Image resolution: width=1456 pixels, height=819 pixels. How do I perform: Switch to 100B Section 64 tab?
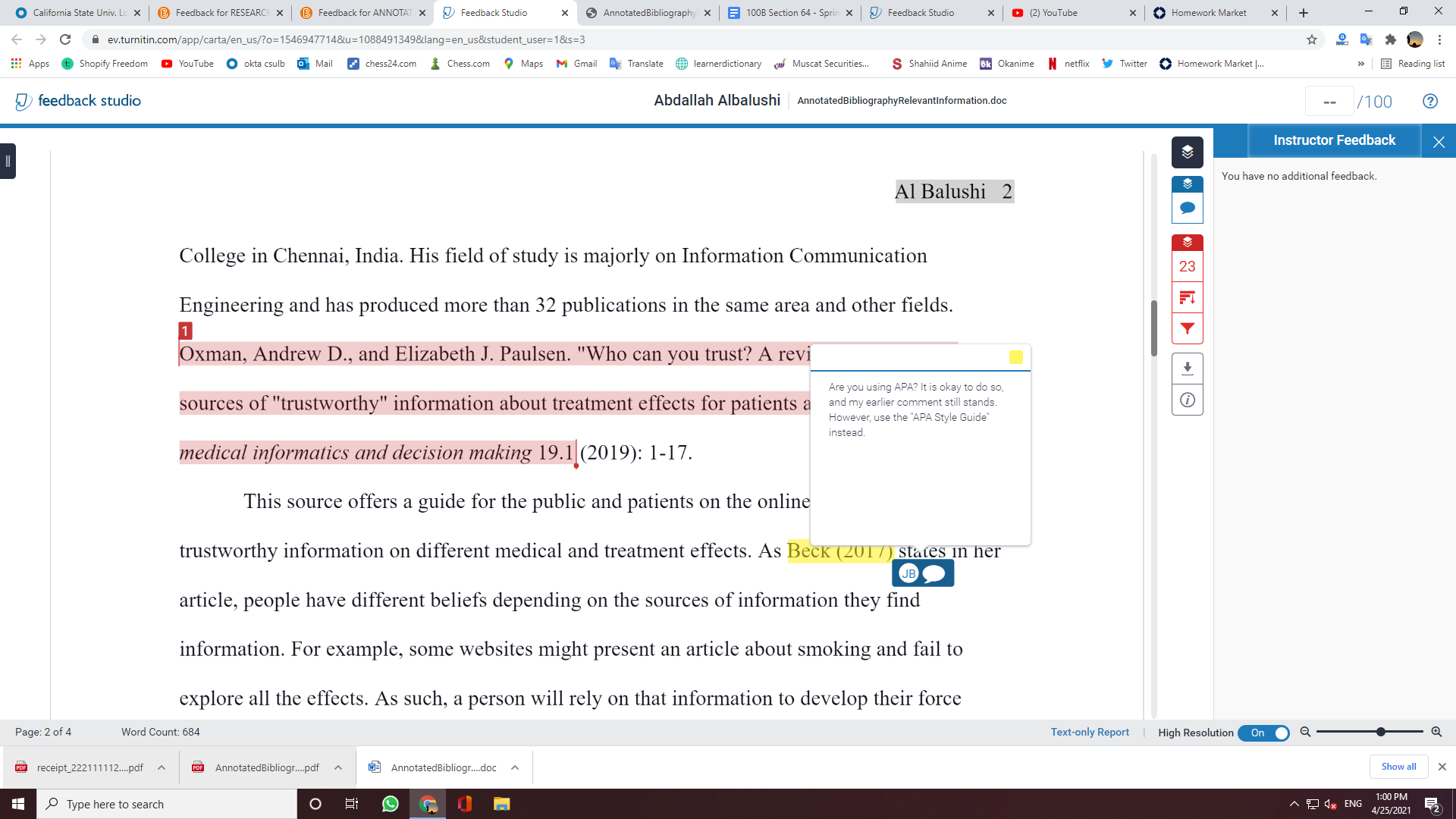point(790,13)
